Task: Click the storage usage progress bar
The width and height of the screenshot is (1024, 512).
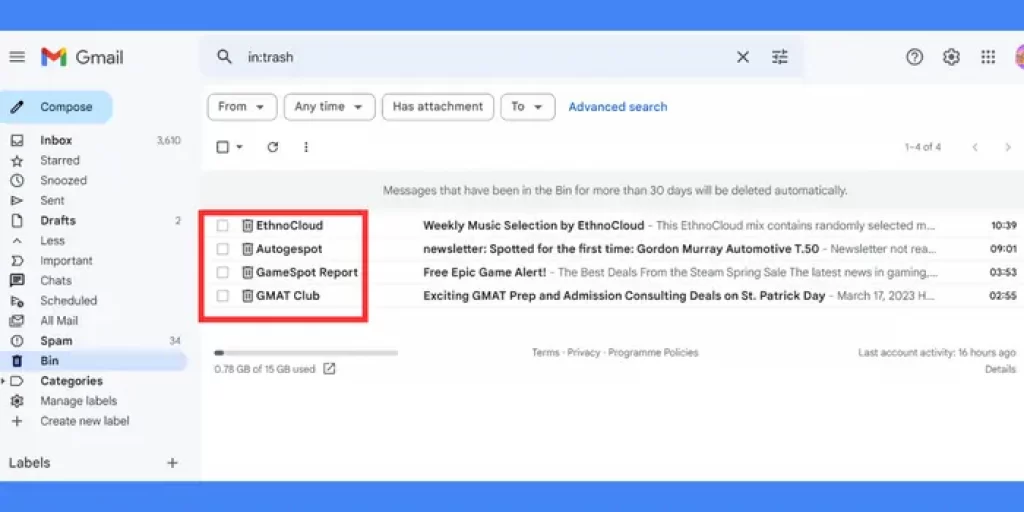Action: point(306,353)
